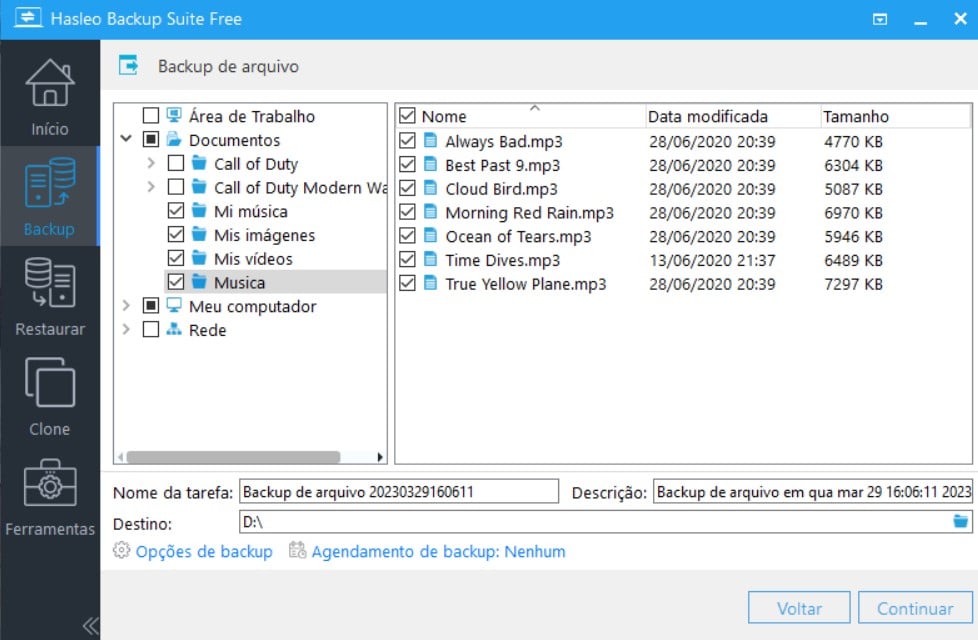Open the Opções de backup link
The height and width of the screenshot is (640, 978).
click(x=204, y=551)
